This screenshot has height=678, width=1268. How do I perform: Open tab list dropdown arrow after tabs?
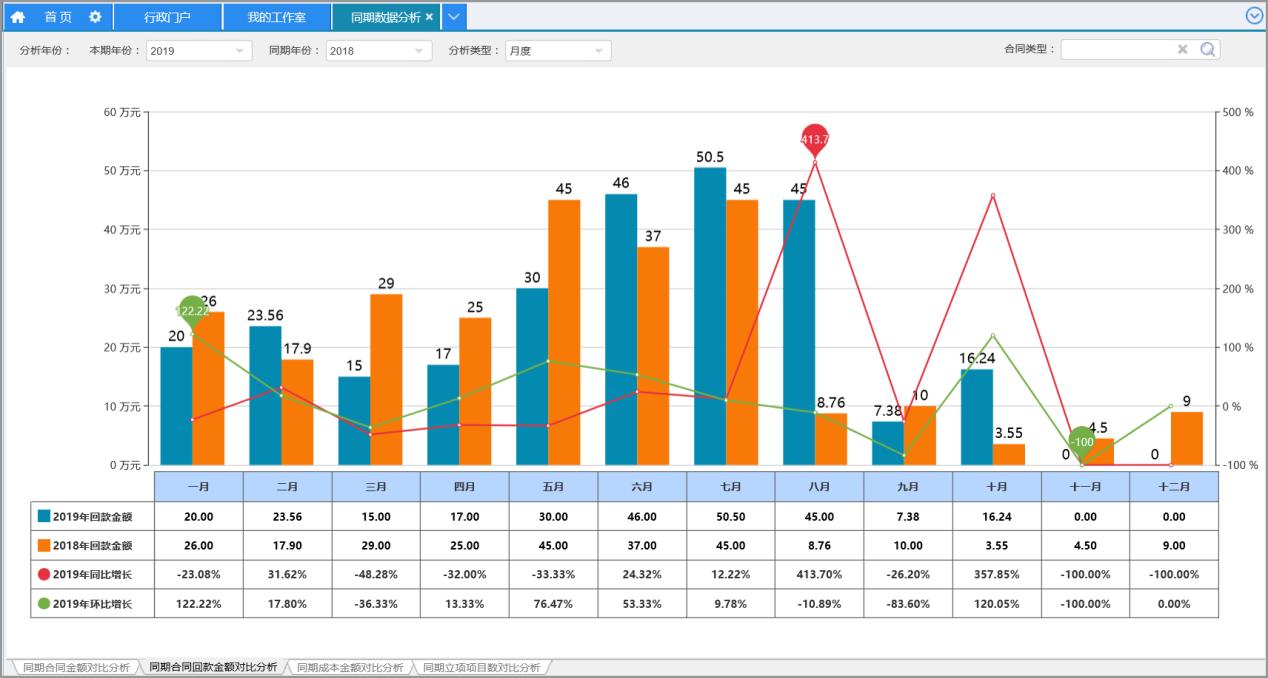pyautogui.click(x=453, y=17)
